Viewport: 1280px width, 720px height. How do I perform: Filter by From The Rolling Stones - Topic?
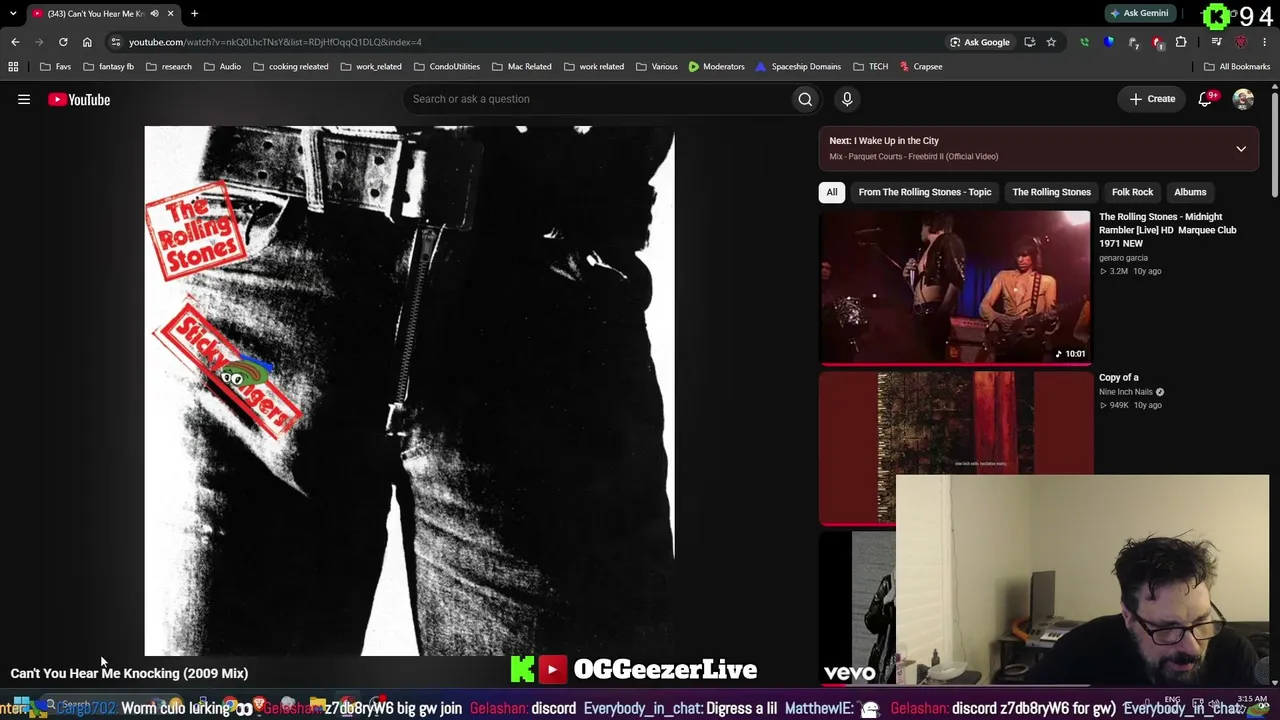click(x=925, y=192)
